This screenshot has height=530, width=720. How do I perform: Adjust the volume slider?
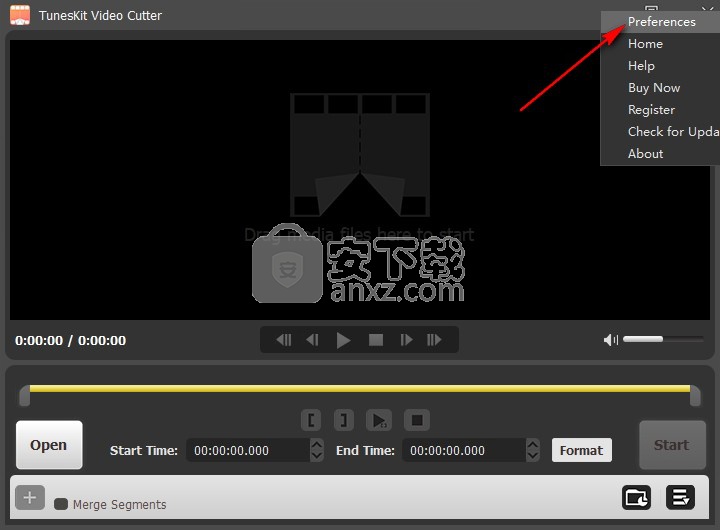tap(663, 339)
